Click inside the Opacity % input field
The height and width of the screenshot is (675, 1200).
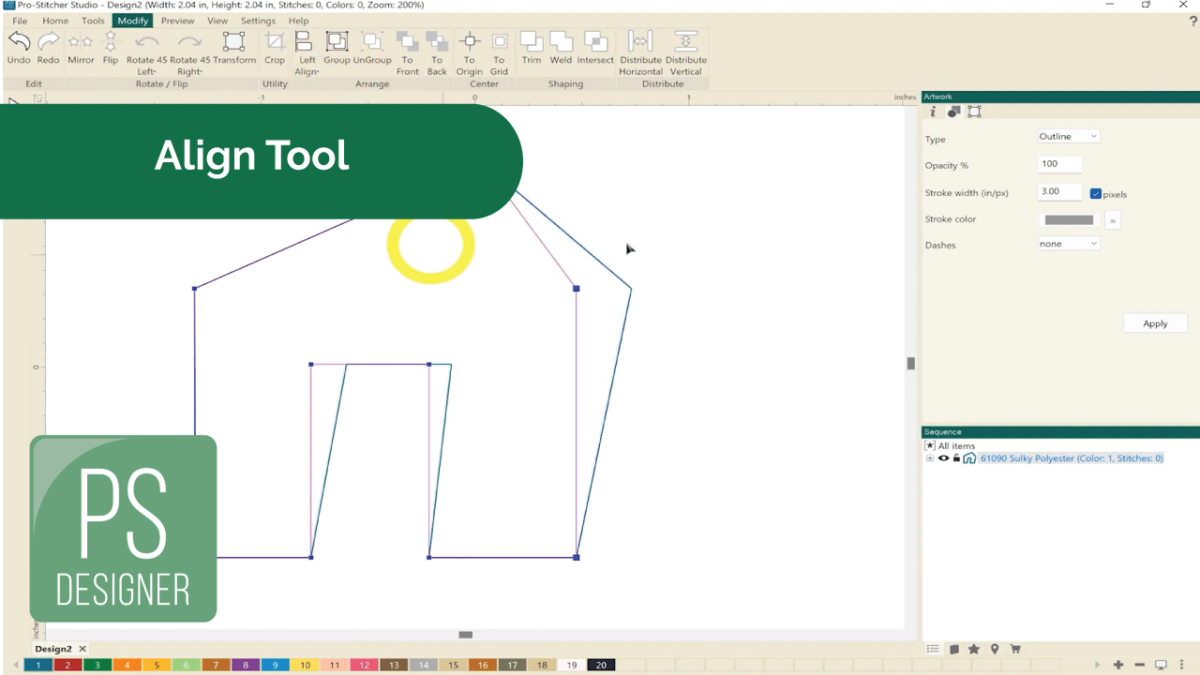pos(1060,164)
